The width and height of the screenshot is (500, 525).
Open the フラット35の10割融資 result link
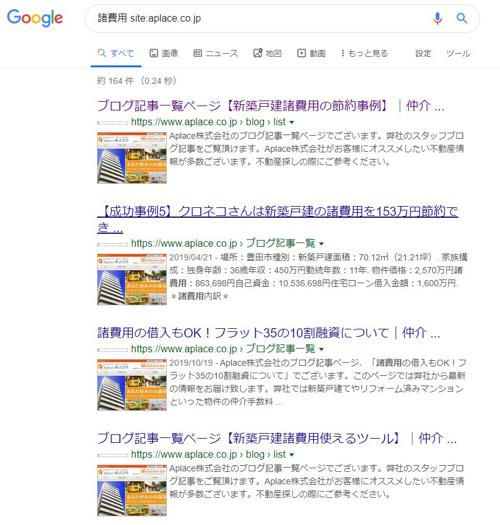tap(269, 333)
